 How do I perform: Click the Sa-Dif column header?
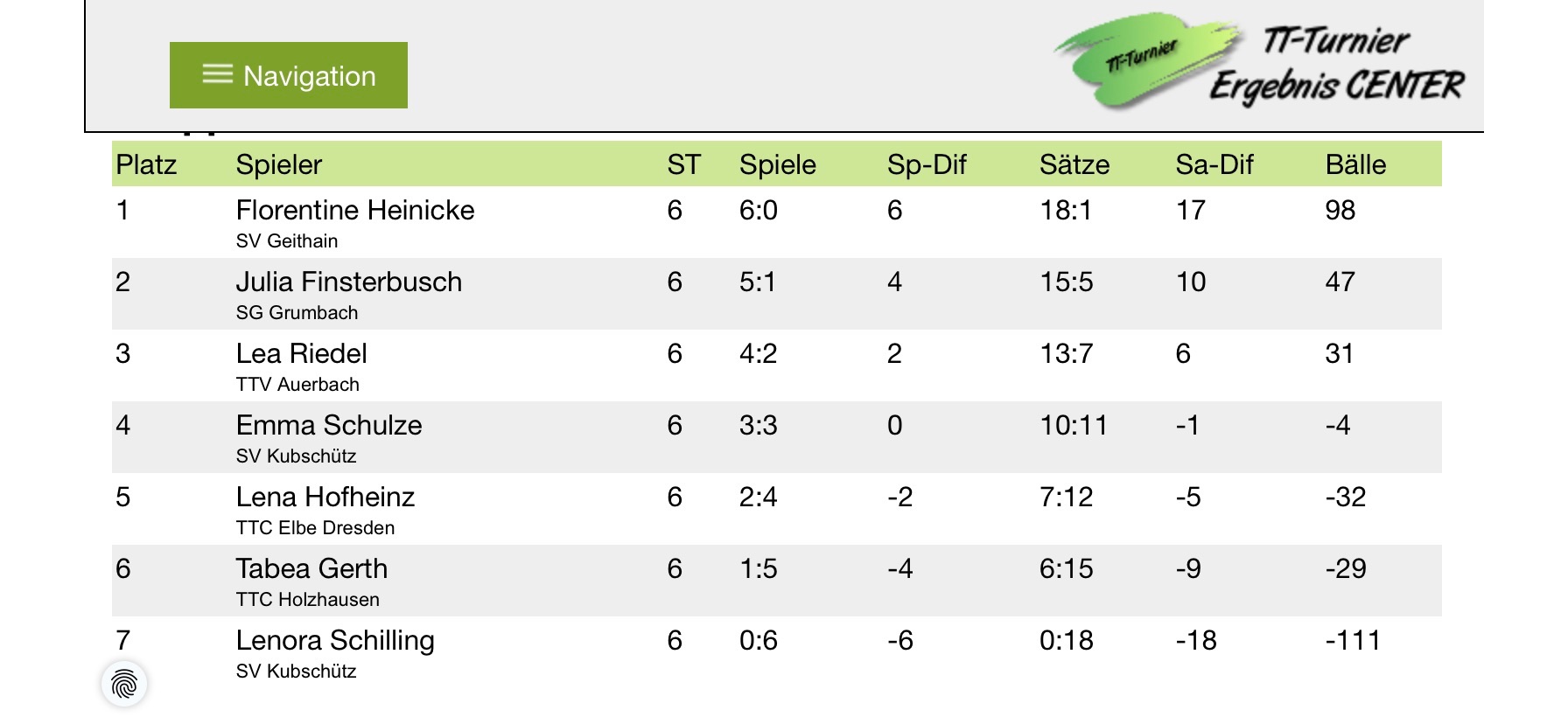pyautogui.click(x=1214, y=164)
